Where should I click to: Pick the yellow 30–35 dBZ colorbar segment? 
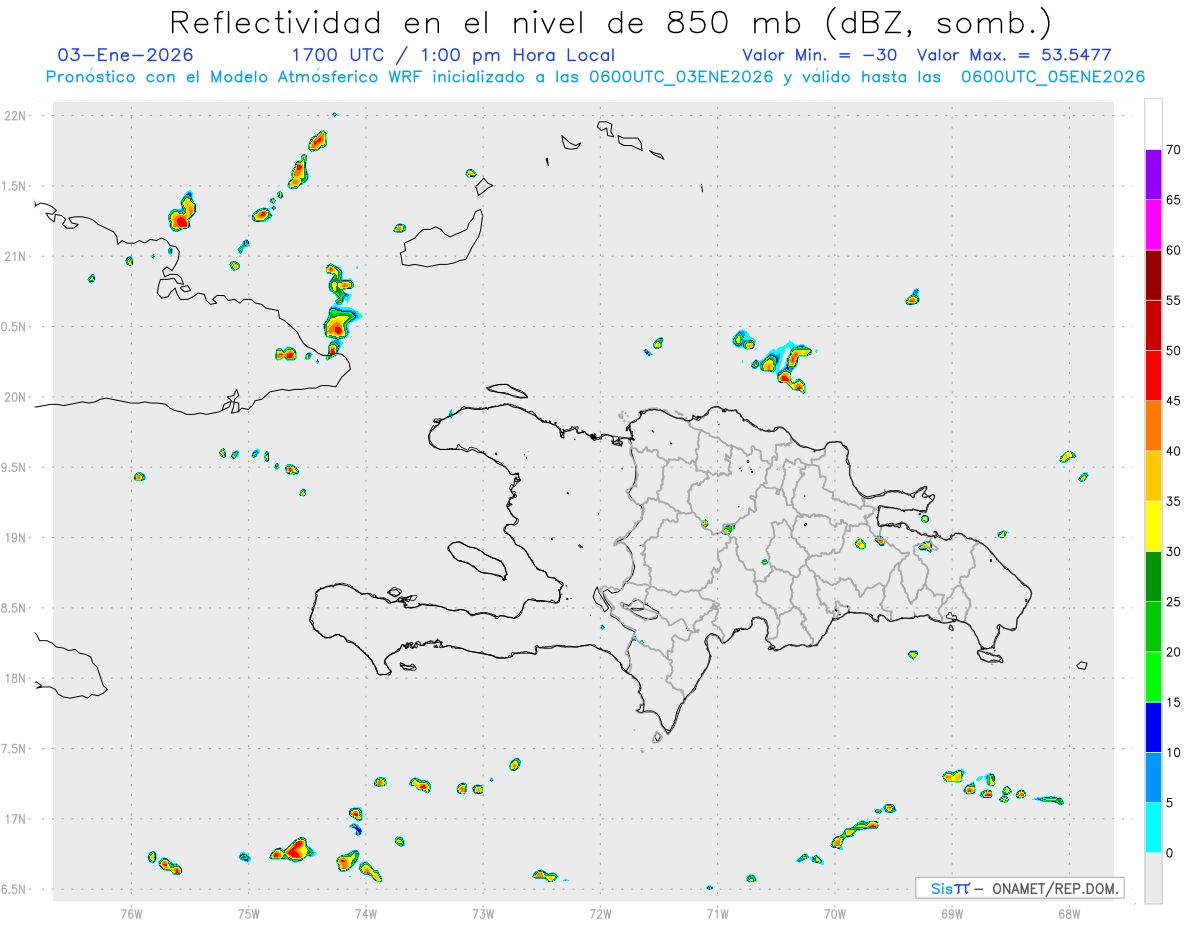1153,526
